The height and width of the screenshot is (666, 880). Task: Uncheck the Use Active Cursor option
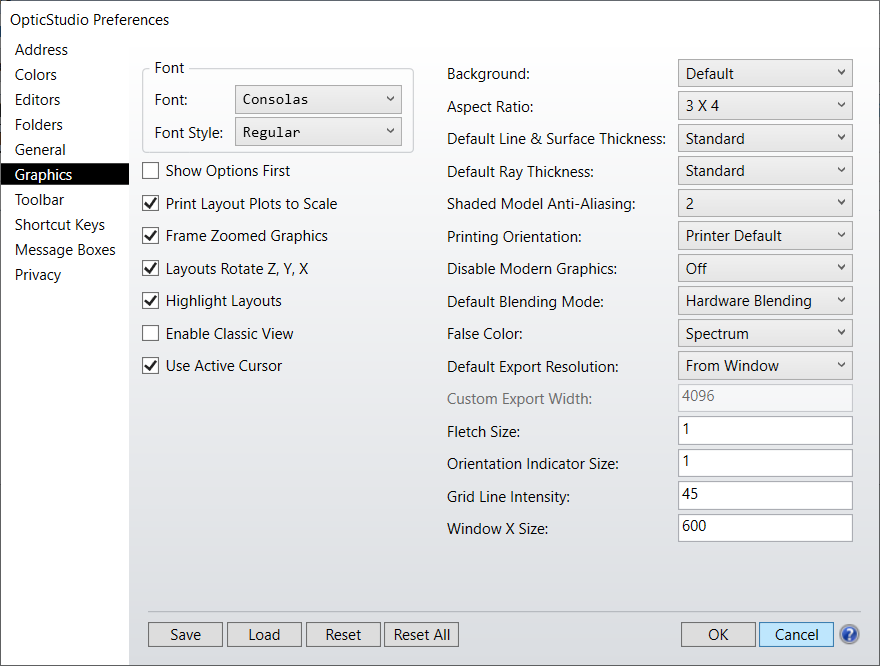pos(151,366)
